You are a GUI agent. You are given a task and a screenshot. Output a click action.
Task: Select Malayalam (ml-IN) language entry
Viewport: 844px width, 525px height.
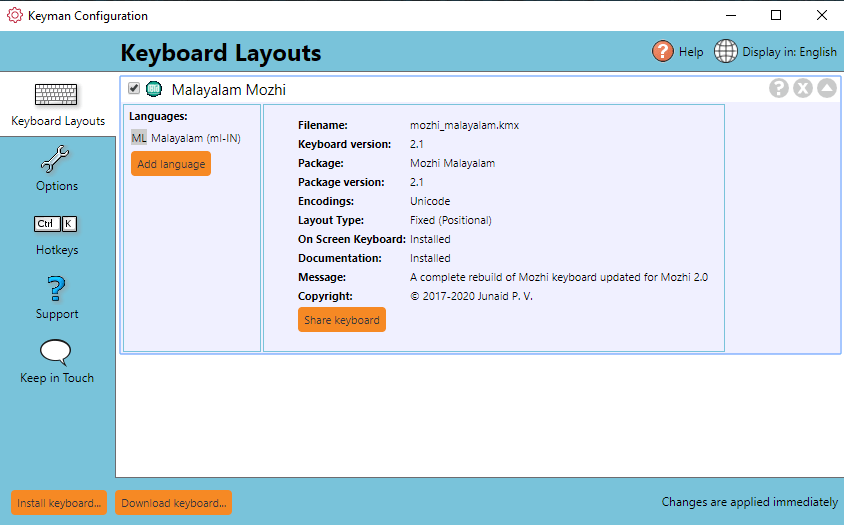(196, 138)
